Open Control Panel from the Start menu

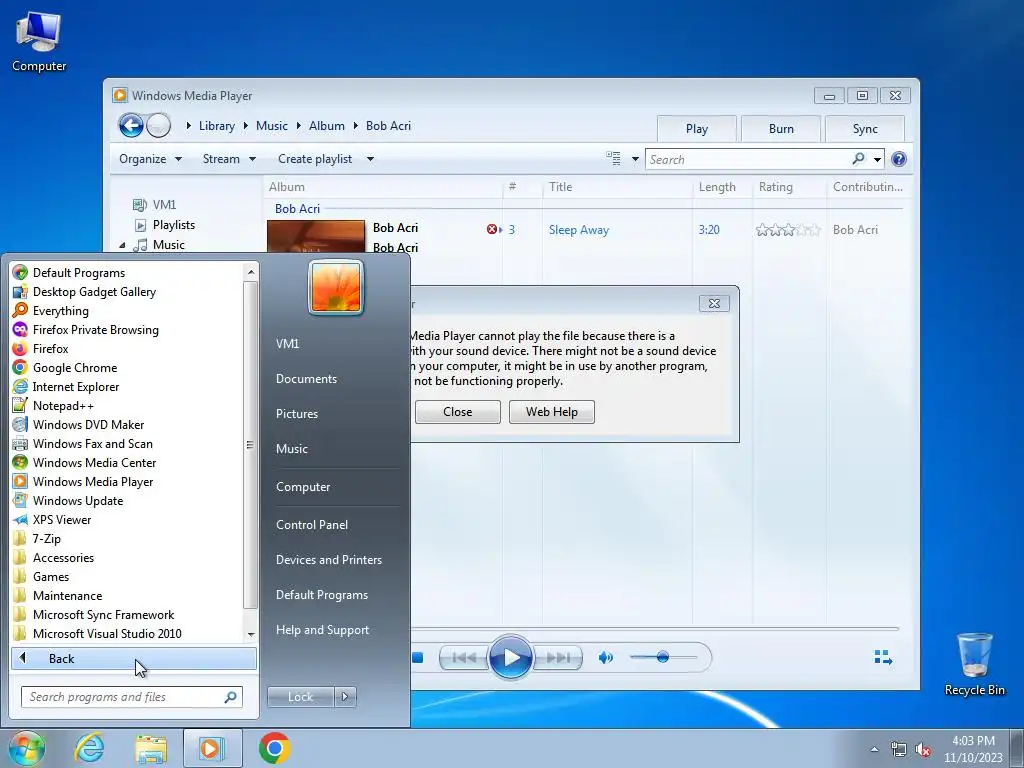(312, 524)
